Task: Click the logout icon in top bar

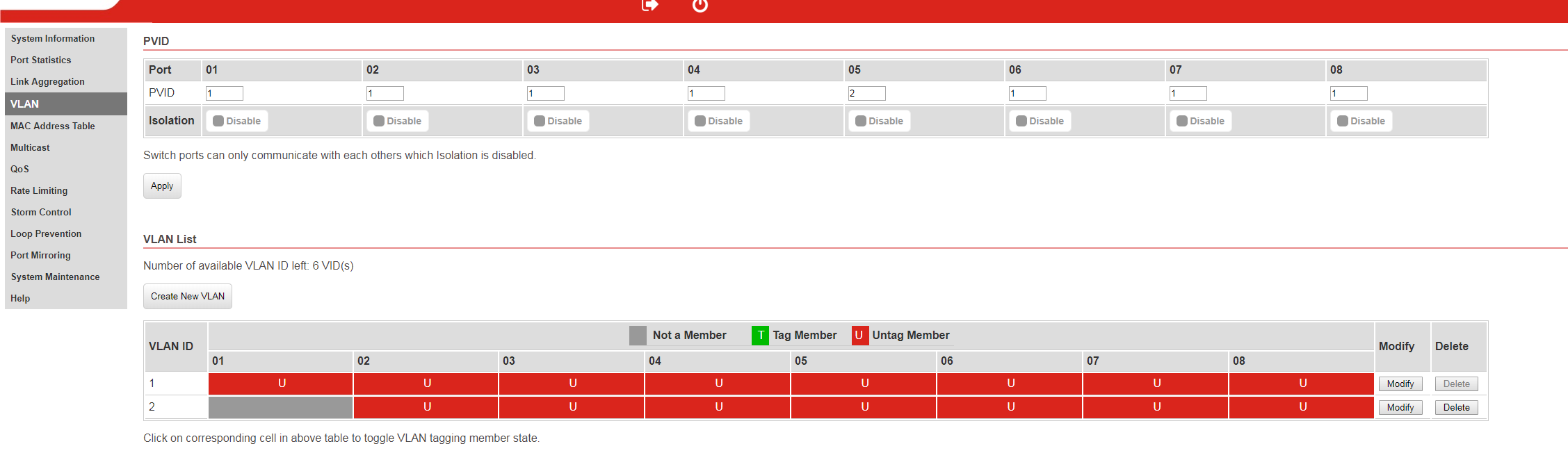Action: click(649, 6)
